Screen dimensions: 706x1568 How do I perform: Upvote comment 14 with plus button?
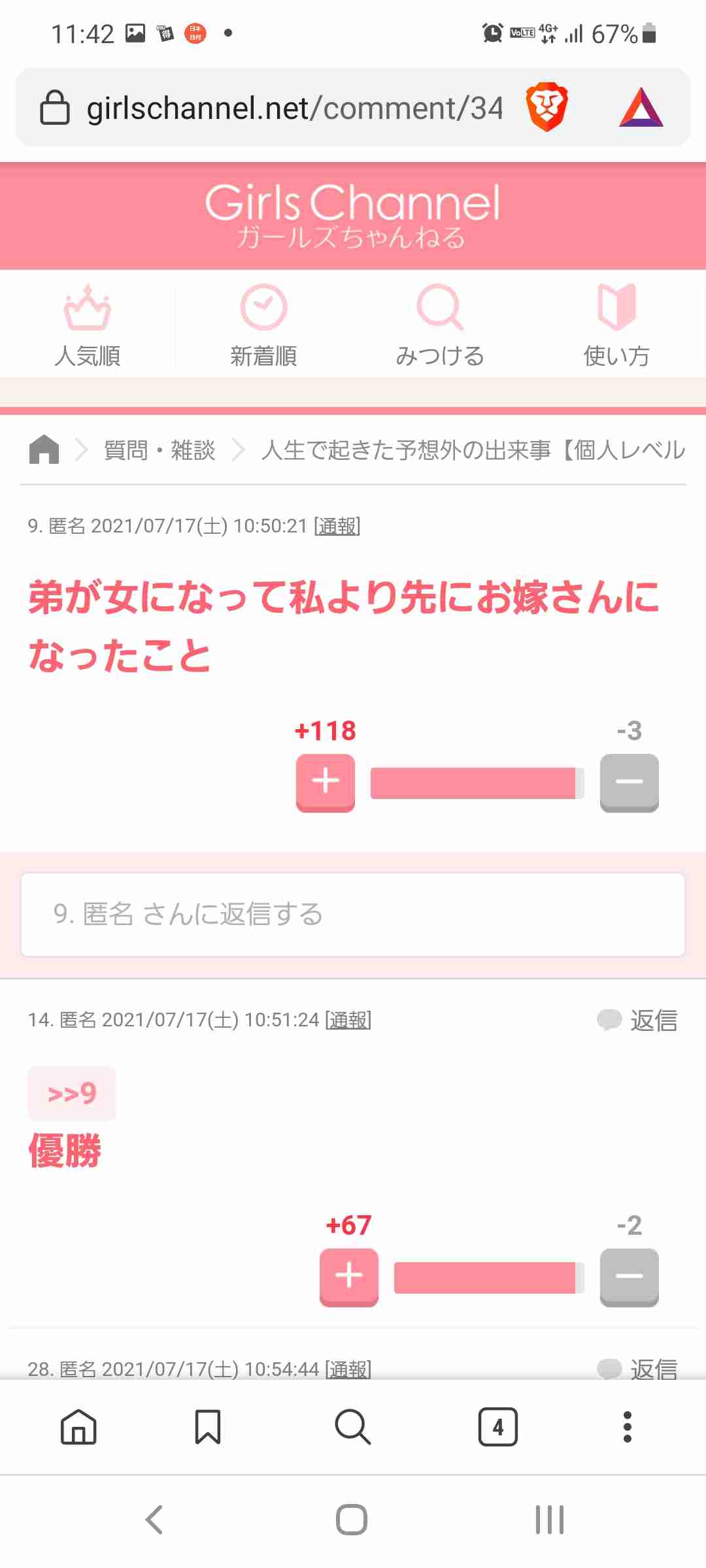349,1277
